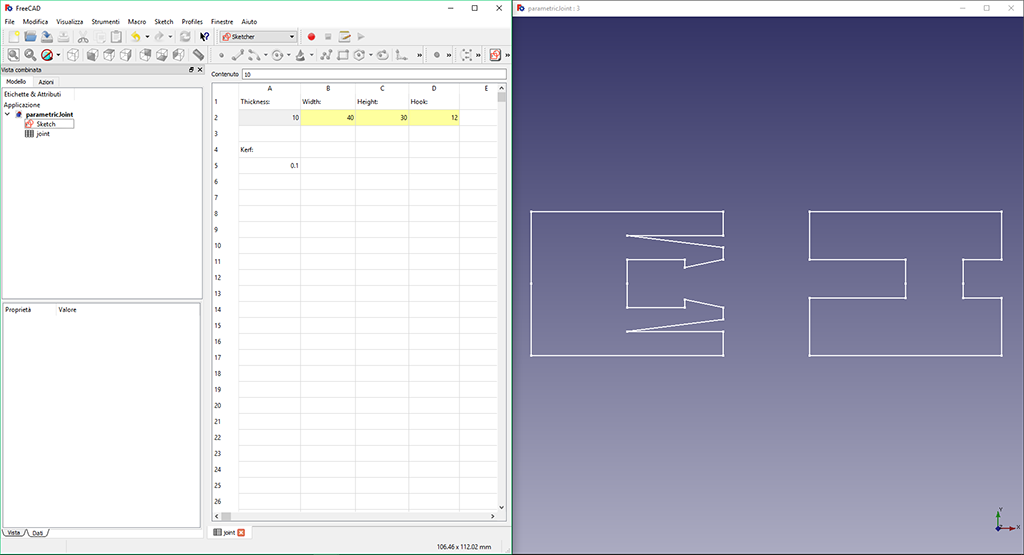
Task: Click the spreadsheet column B header
Action: (328, 88)
